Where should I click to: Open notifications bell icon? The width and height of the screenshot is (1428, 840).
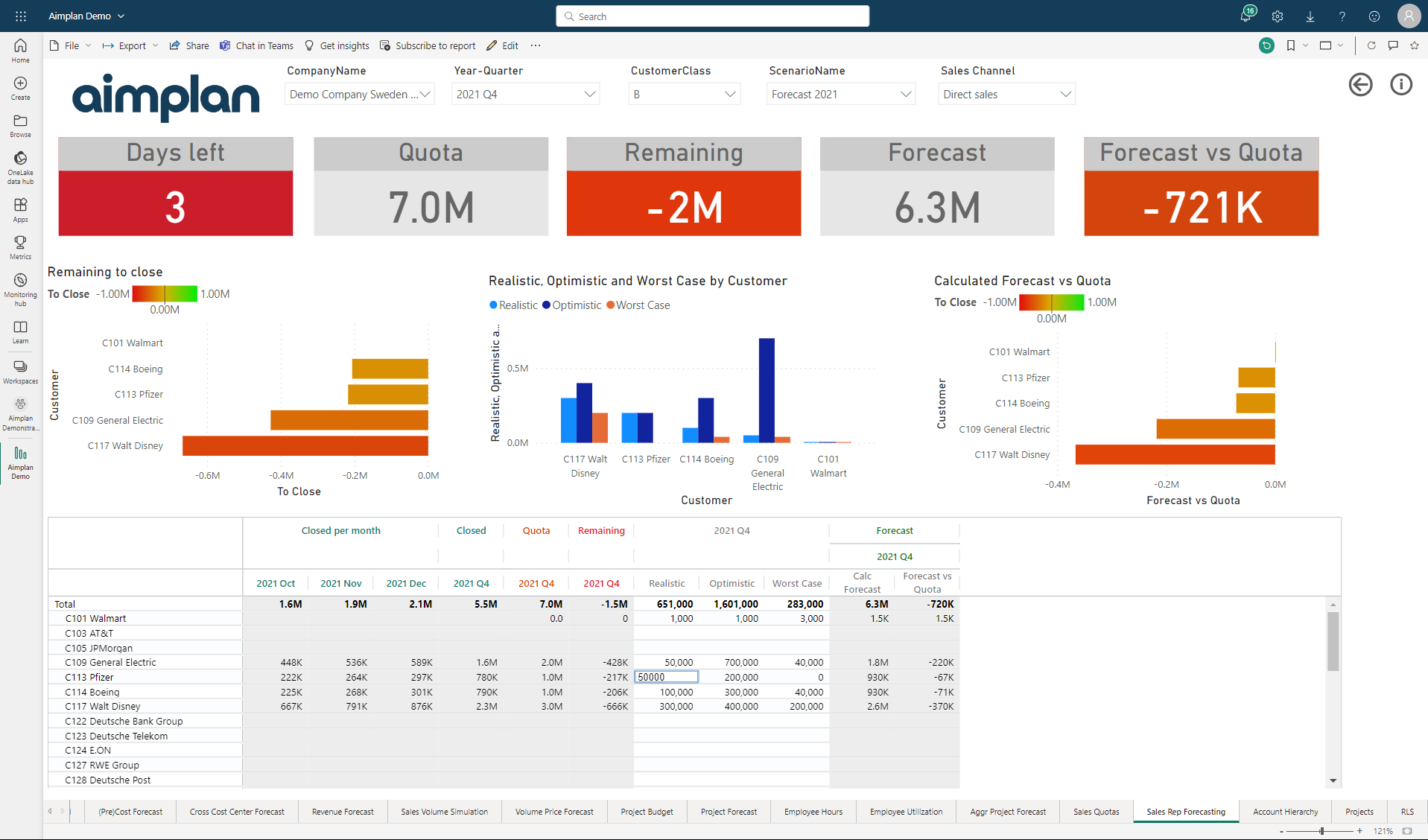point(1245,16)
